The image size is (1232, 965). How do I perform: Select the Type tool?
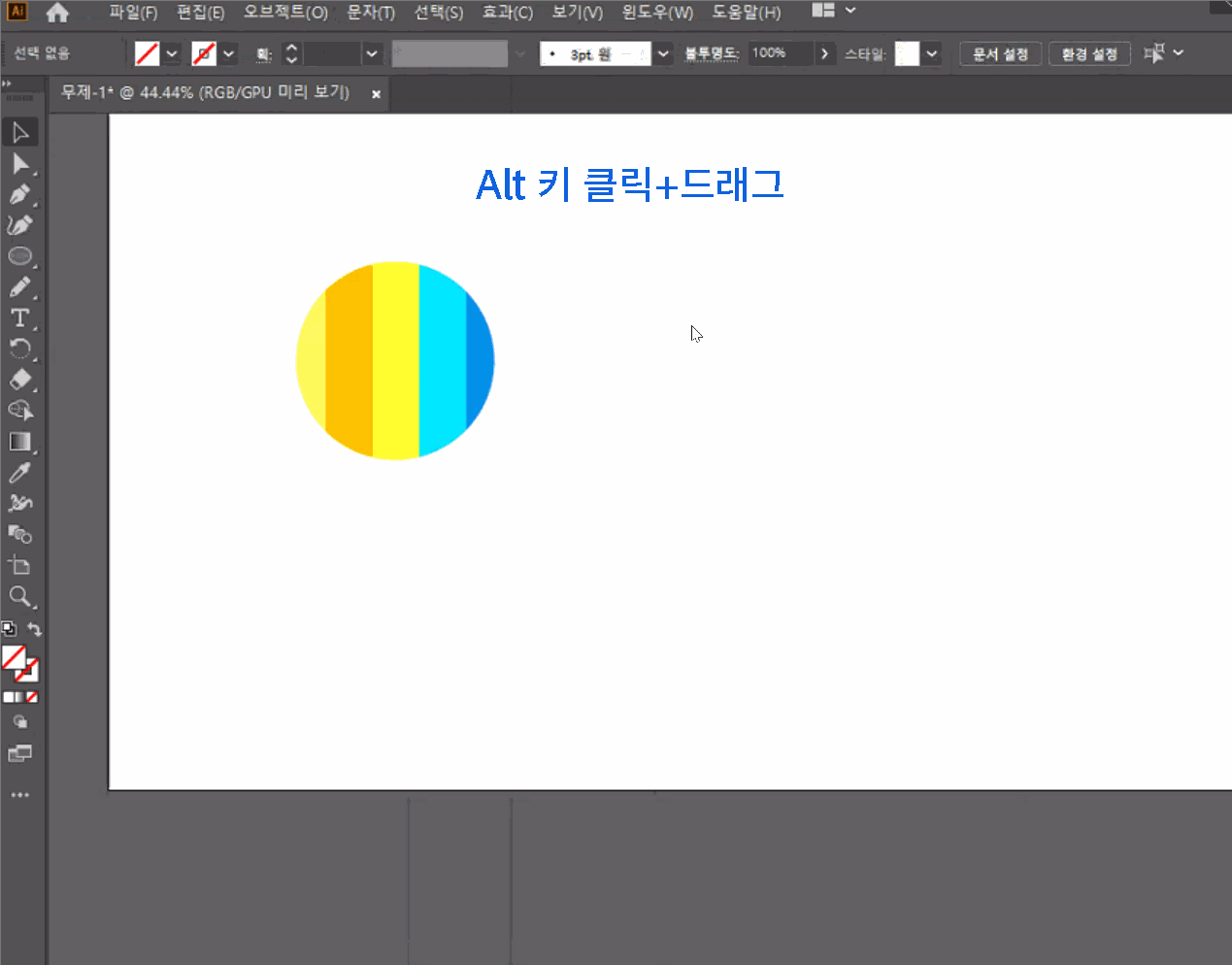click(x=21, y=317)
